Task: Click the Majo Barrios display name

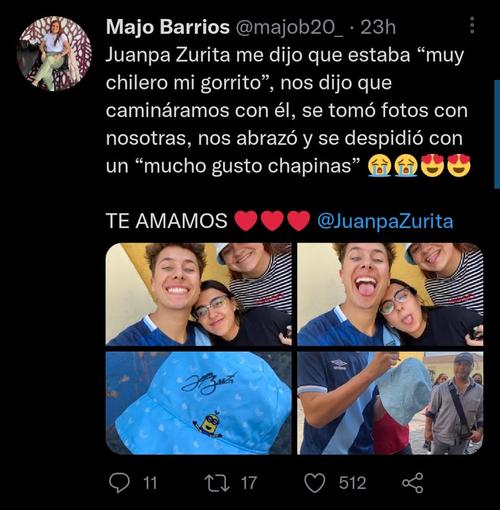Action: click(168, 27)
